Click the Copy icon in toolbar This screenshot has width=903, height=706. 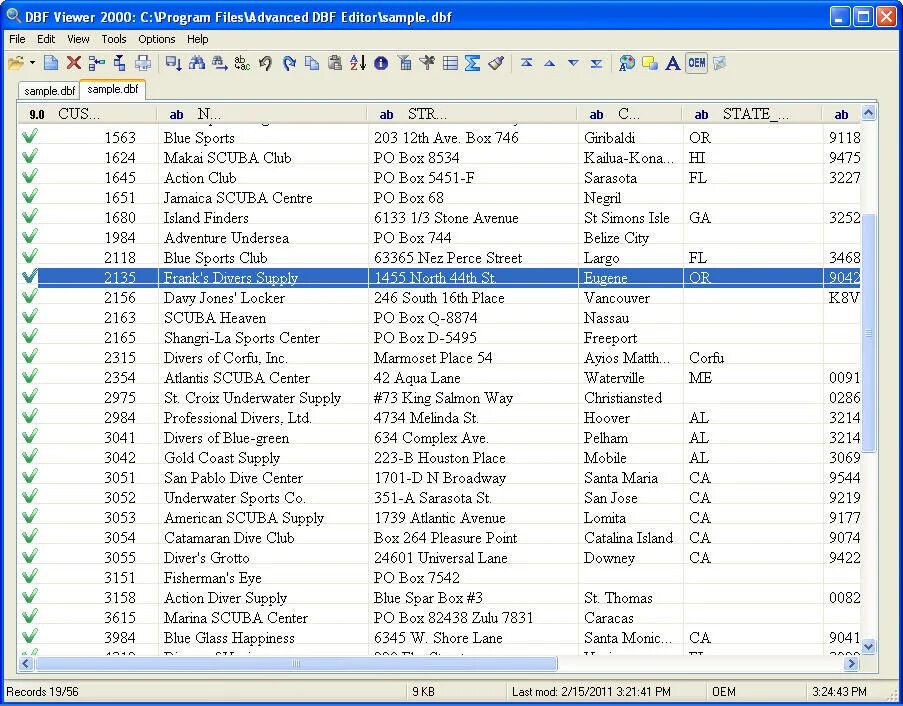[x=312, y=63]
